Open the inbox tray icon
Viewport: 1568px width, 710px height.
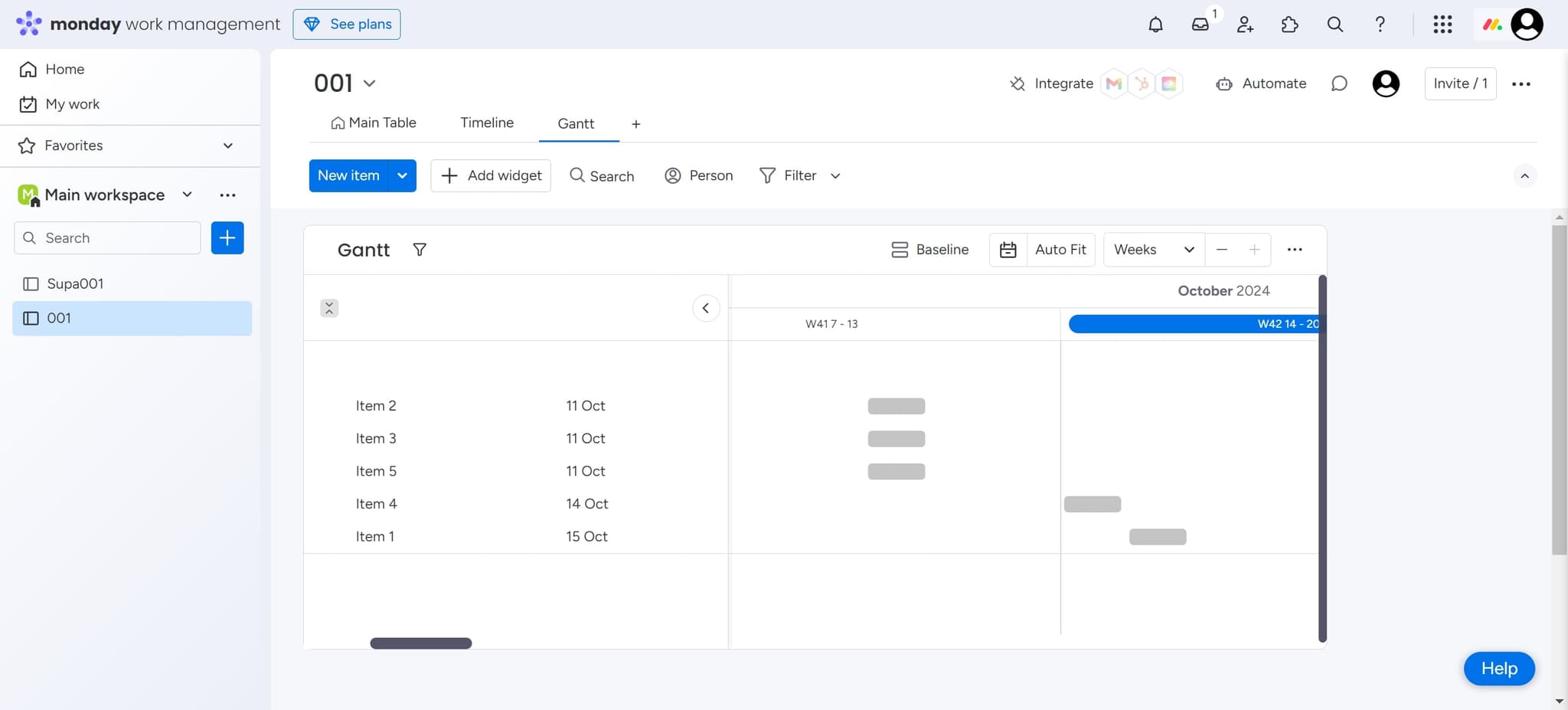[x=1200, y=25]
